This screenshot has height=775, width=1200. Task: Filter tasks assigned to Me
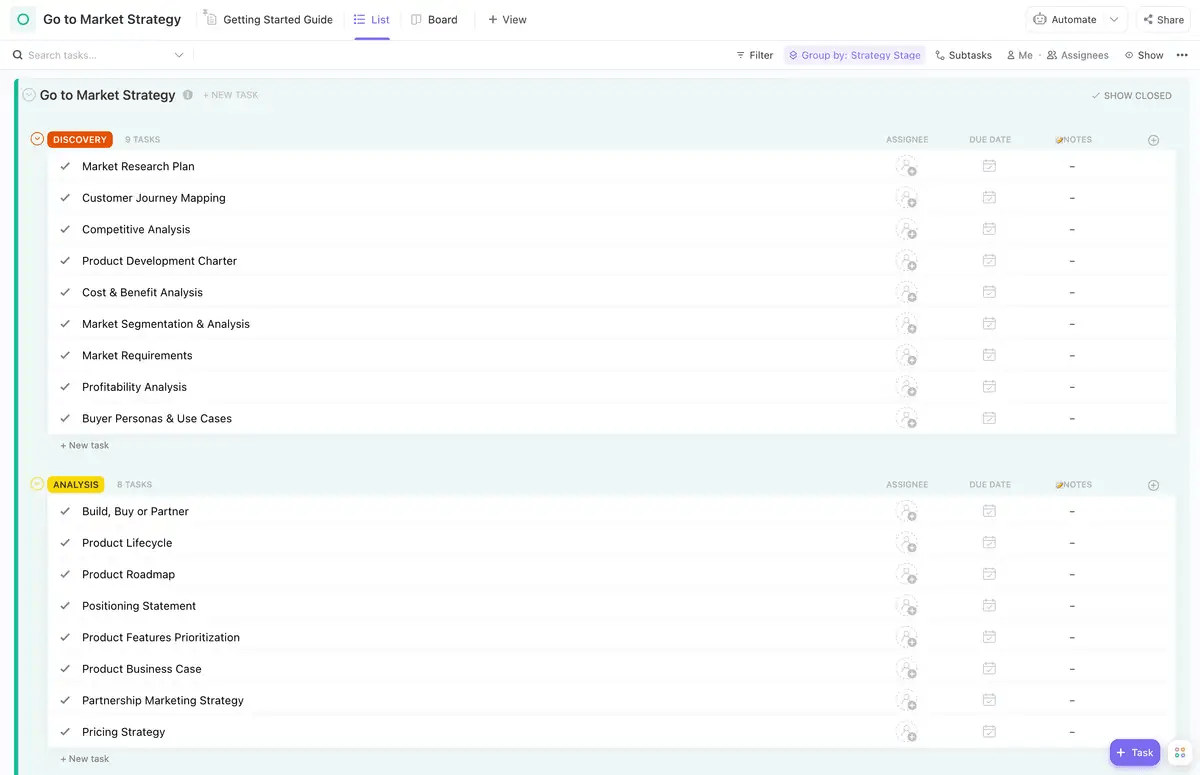pyautogui.click(x=1019, y=55)
